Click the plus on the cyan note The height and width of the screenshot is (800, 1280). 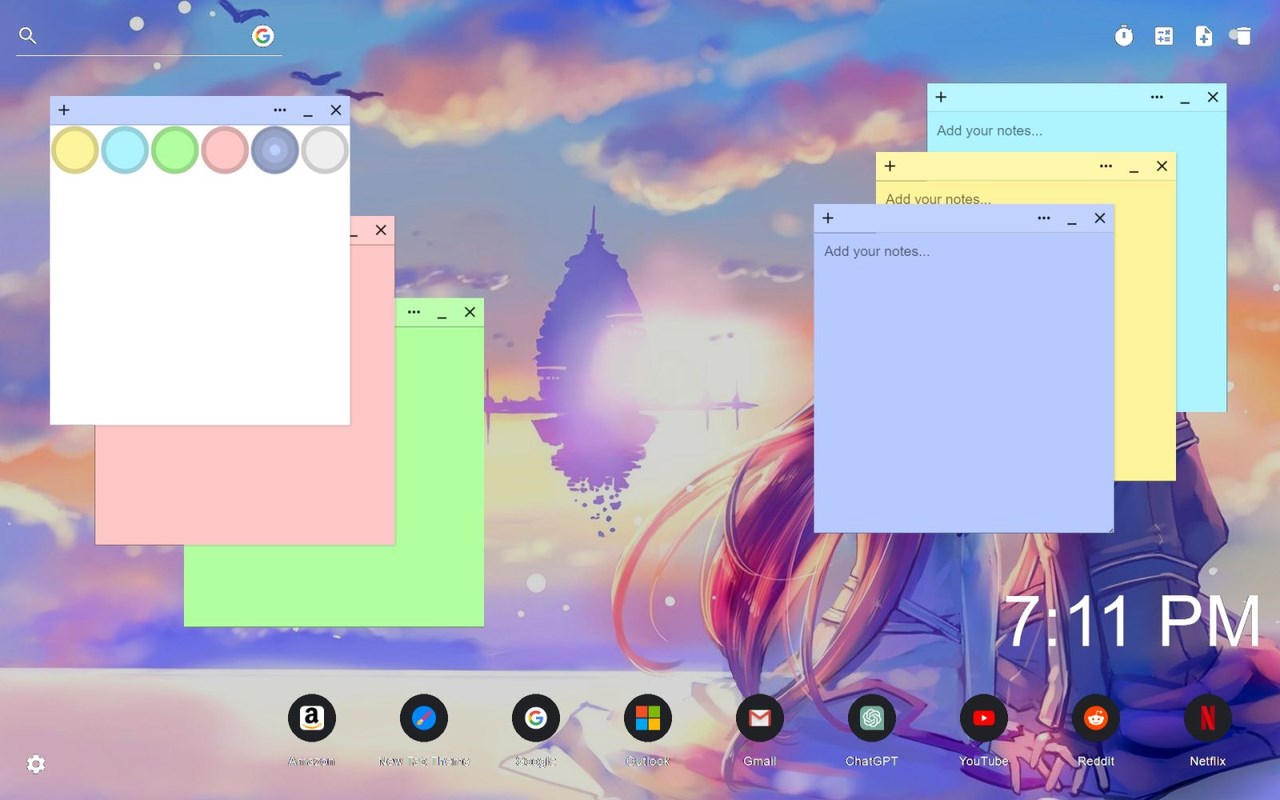pos(941,97)
